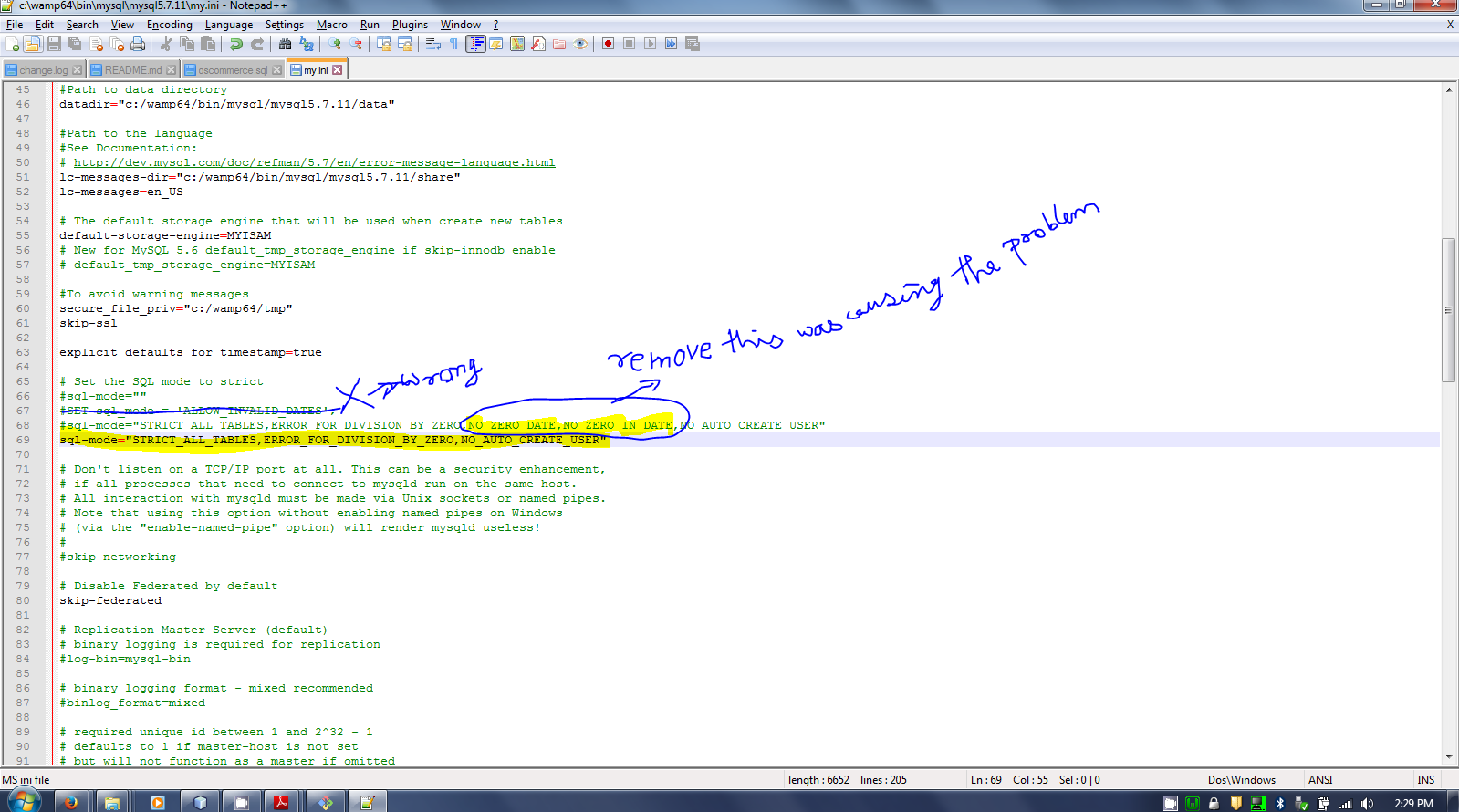The image size is (1459, 812).
Task: Open the Windows Start menu
Action: pos(25,801)
